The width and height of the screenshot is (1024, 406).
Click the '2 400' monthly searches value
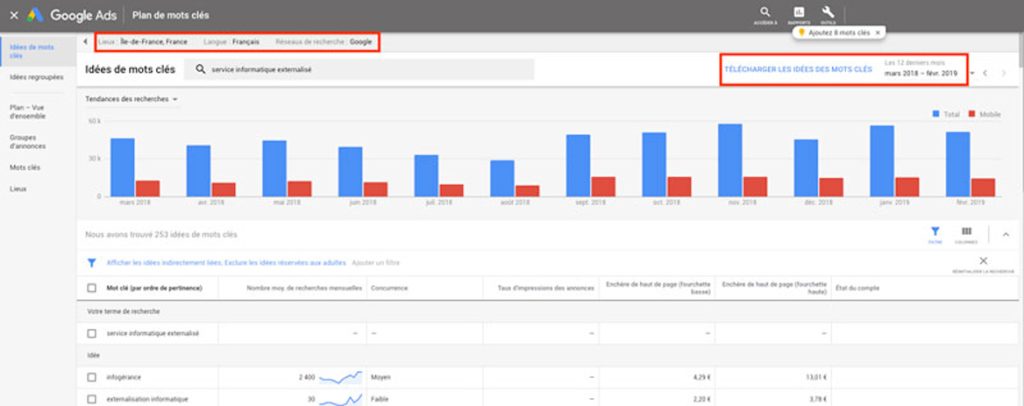tap(307, 377)
